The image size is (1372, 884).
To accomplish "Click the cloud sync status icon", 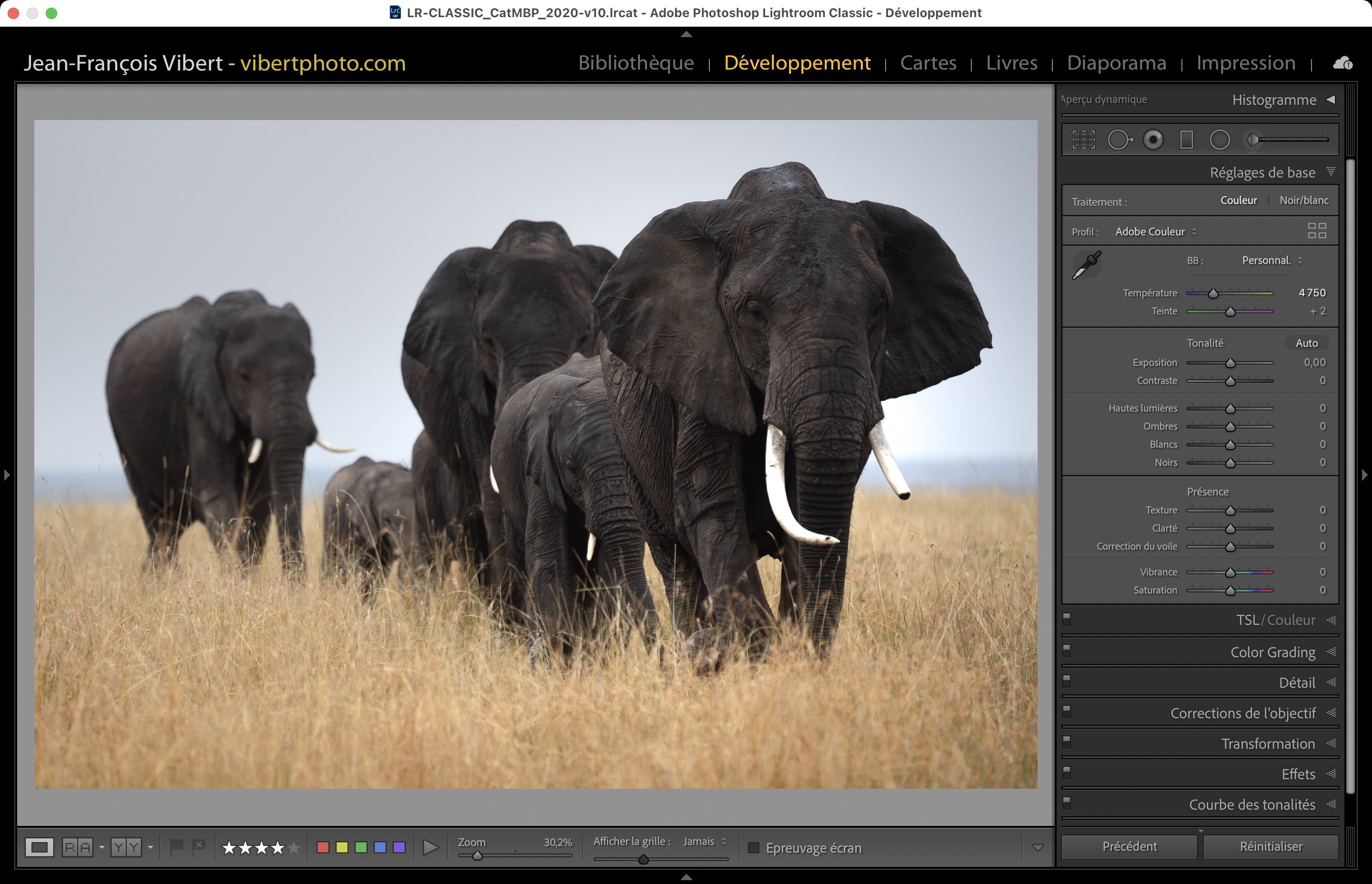I will tap(1342, 63).
